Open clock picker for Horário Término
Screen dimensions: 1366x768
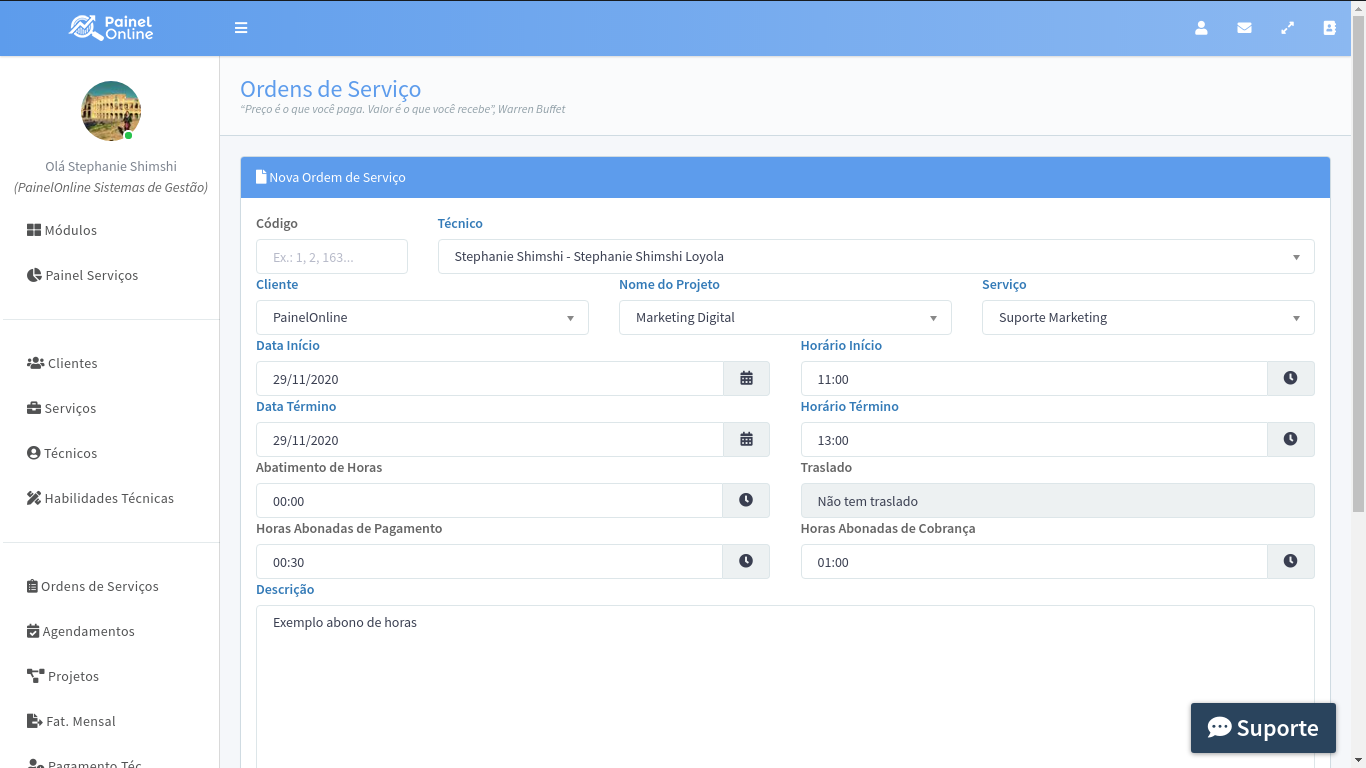pyautogui.click(x=1291, y=440)
